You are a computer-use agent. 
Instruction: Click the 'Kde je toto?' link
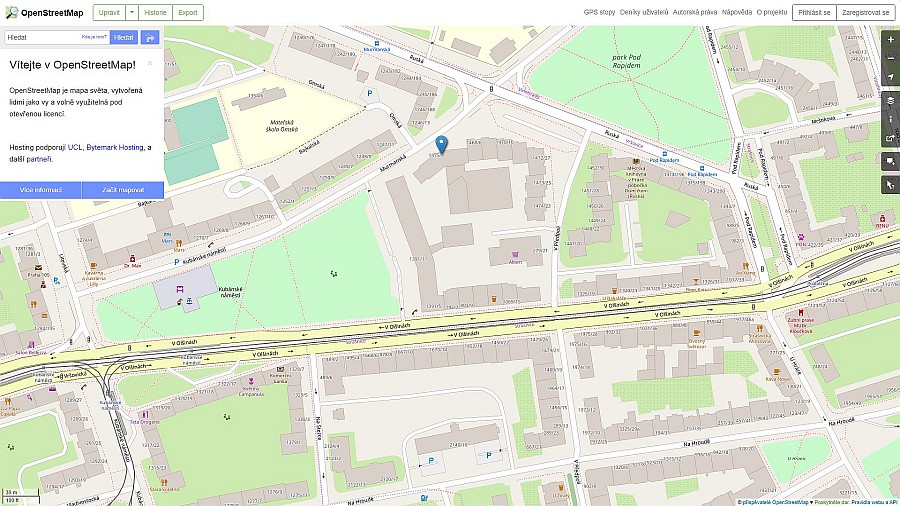tap(94, 37)
